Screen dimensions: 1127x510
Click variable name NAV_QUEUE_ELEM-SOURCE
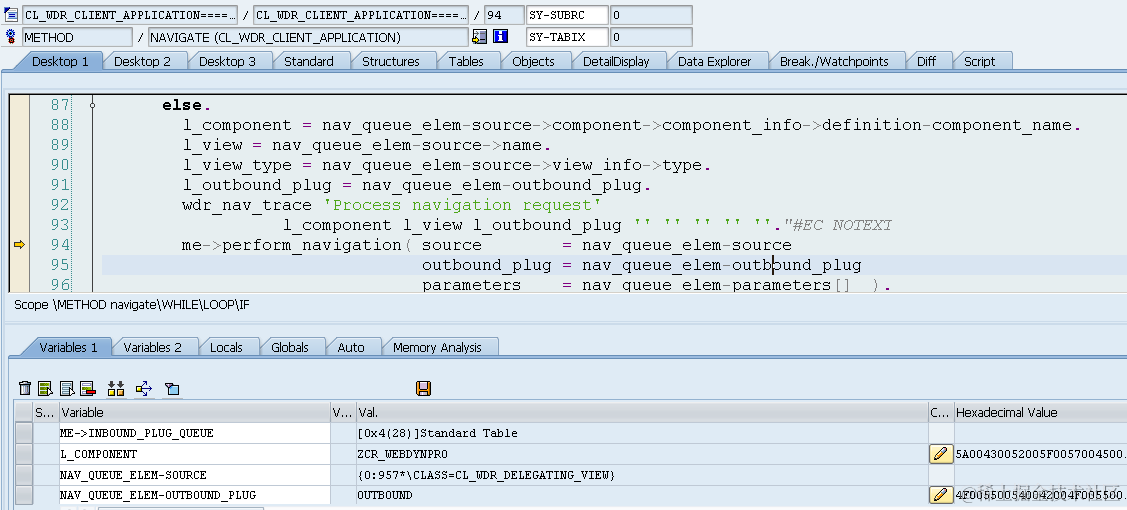133,475
